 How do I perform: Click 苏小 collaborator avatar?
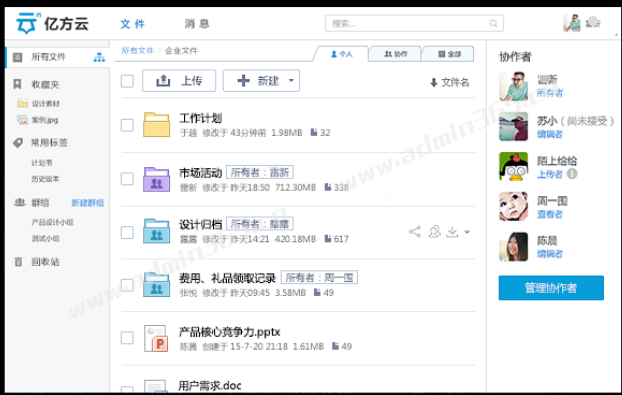coord(513,127)
